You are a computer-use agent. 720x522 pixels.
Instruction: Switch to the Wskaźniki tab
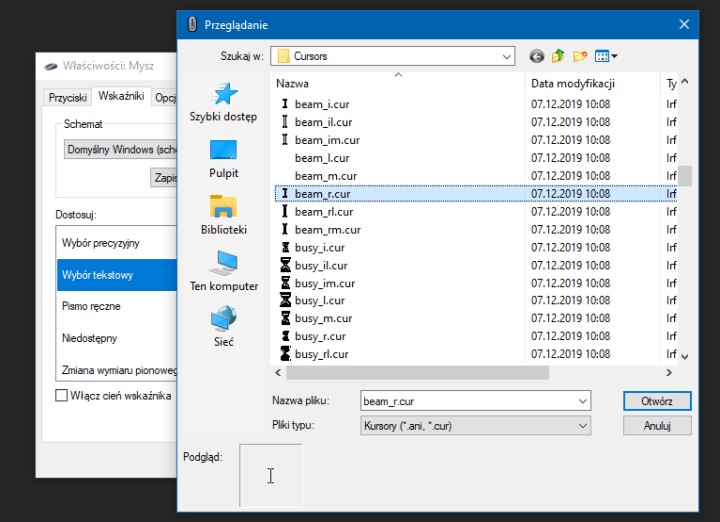(x=121, y=97)
